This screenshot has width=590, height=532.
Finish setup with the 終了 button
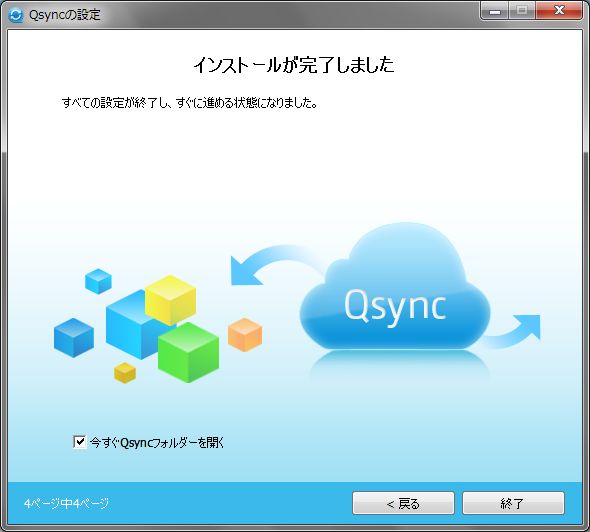pyautogui.click(x=513, y=503)
